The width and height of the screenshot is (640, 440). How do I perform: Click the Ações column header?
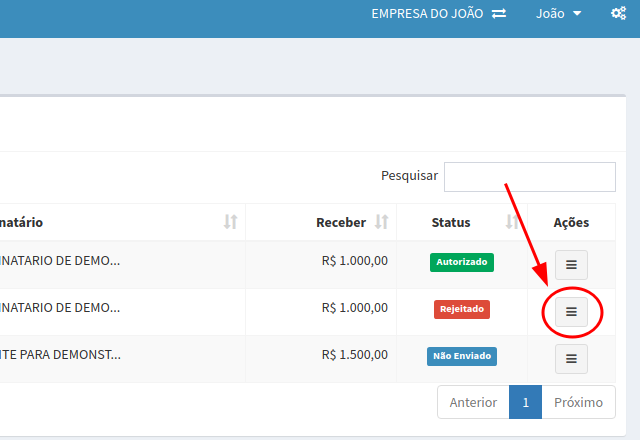pos(571,222)
